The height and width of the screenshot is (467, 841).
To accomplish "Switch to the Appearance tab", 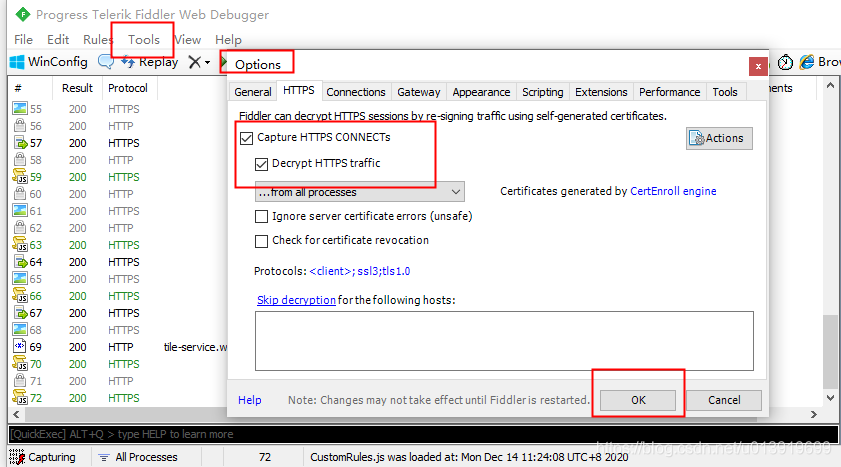I will tap(481, 92).
